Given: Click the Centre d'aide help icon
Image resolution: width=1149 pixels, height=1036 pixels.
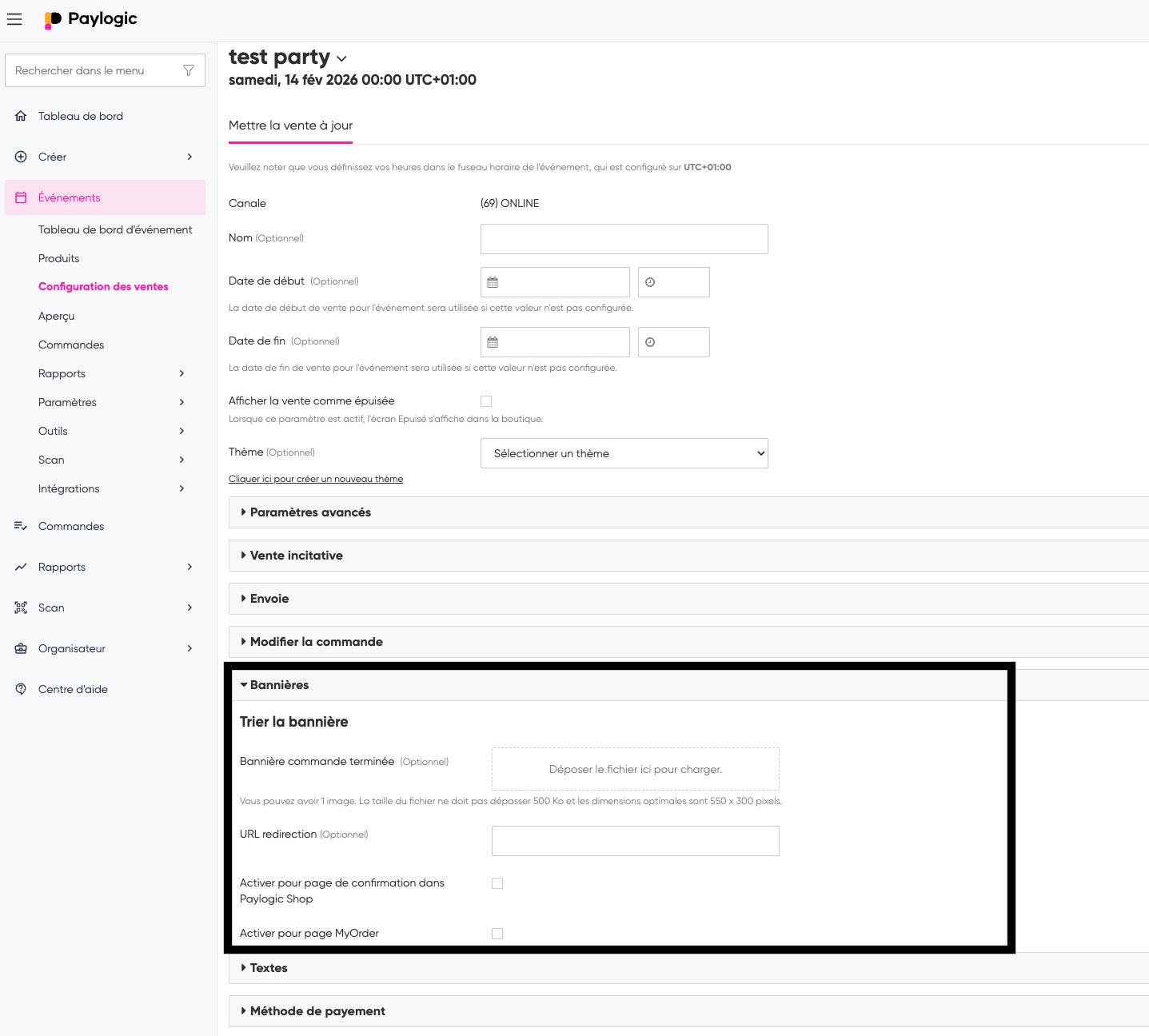Looking at the screenshot, I should tap(21, 689).
